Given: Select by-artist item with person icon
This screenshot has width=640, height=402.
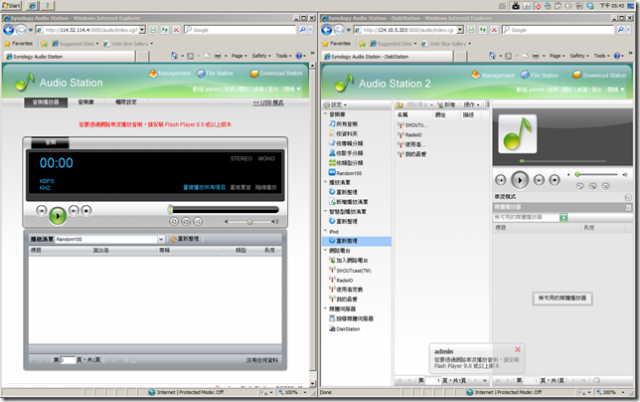Looking at the screenshot, I should click(x=346, y=153).
